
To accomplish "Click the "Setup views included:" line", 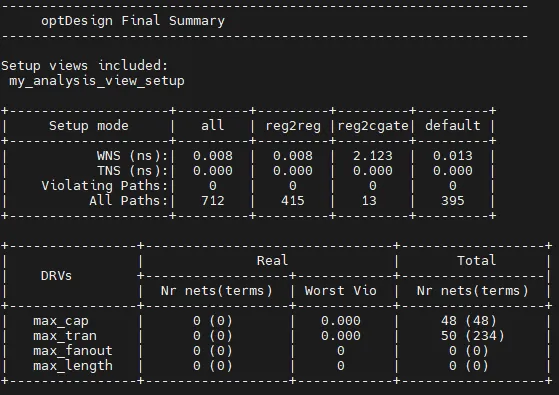I will [84, 66].
